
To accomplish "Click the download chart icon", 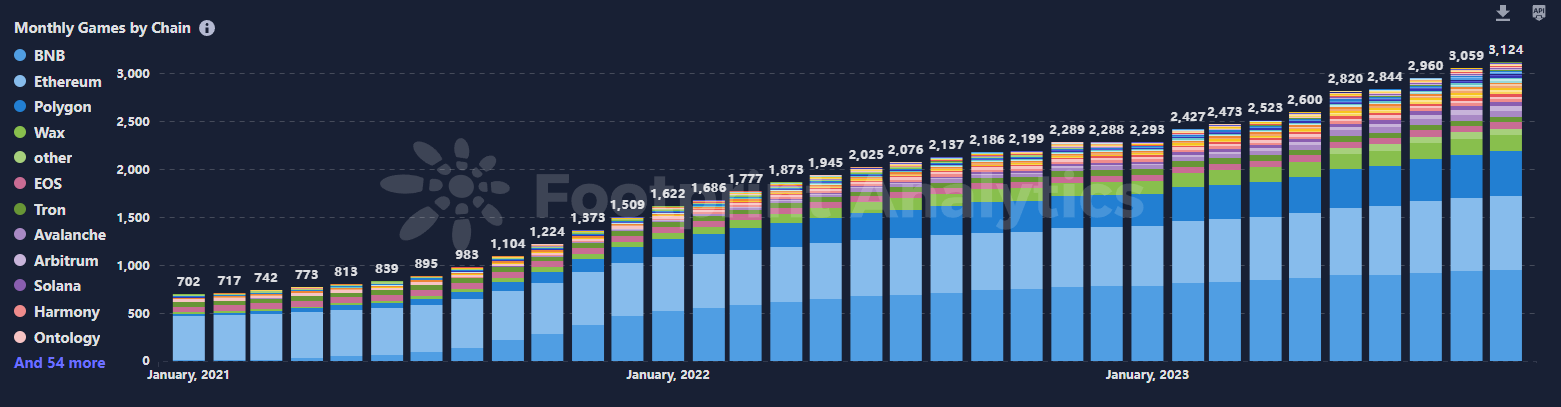I will tap(1502, 13).
